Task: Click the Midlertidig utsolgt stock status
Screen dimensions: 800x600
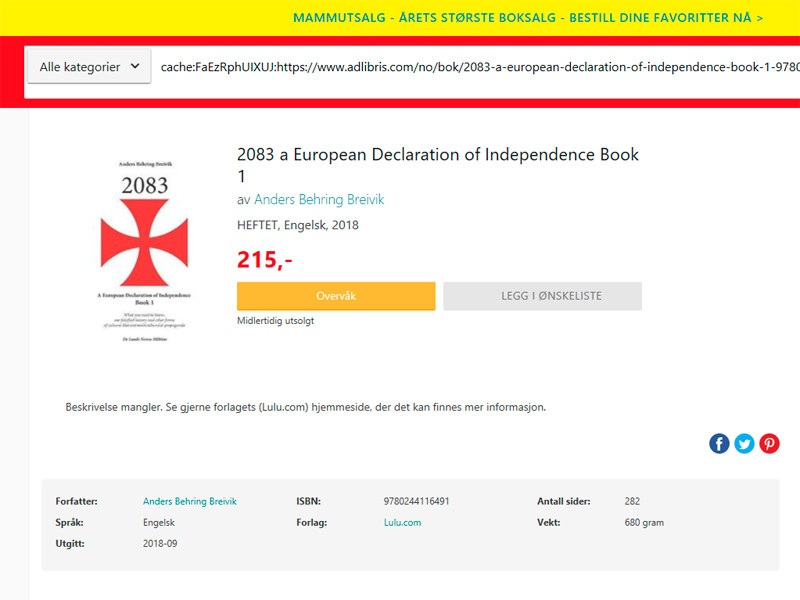Action: [x=275, y=321]
